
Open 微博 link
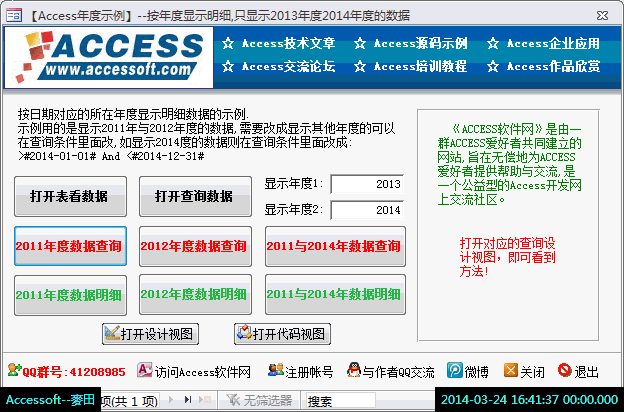476,373
